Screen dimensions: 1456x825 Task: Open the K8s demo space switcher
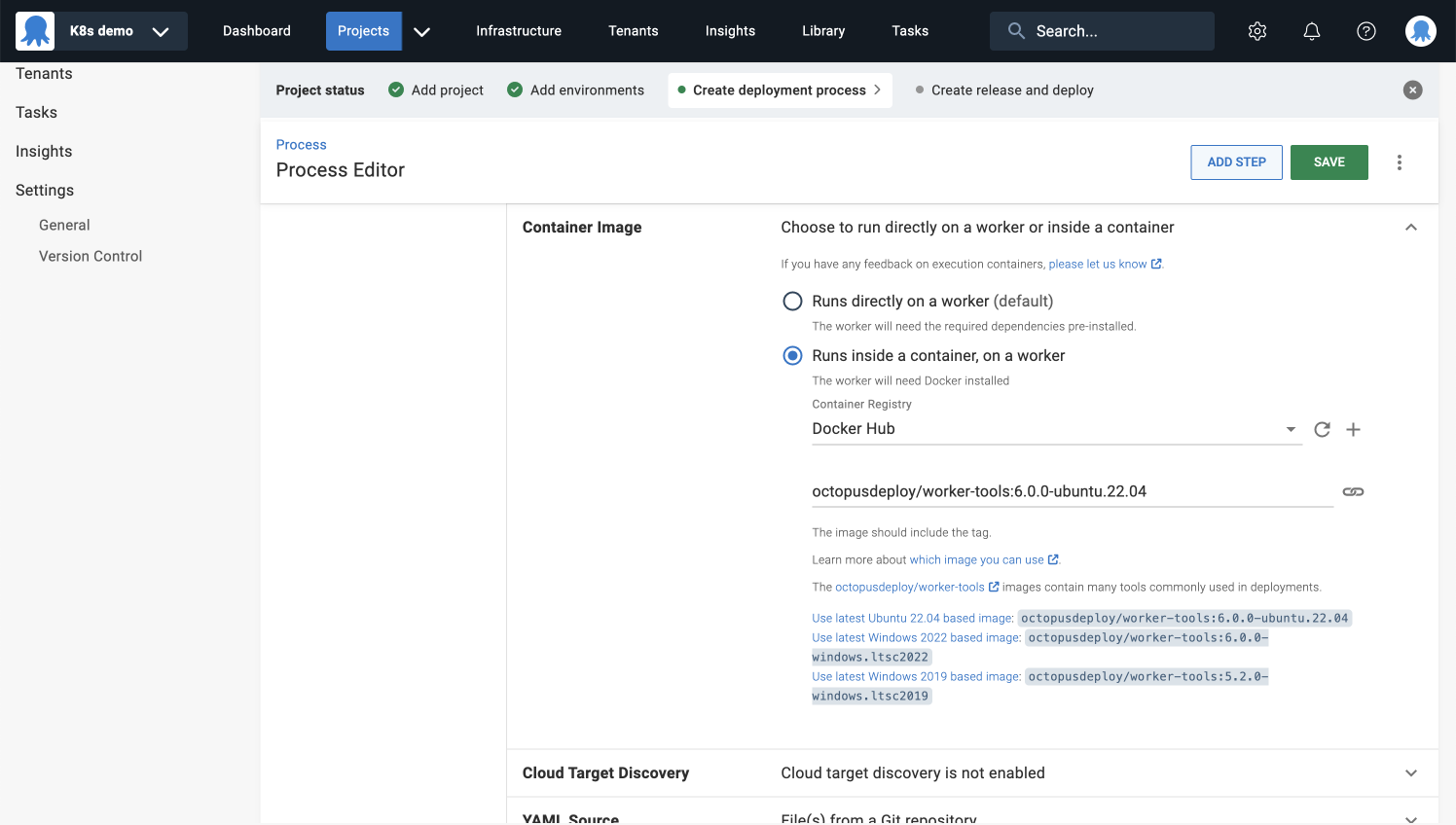(102, 31)
